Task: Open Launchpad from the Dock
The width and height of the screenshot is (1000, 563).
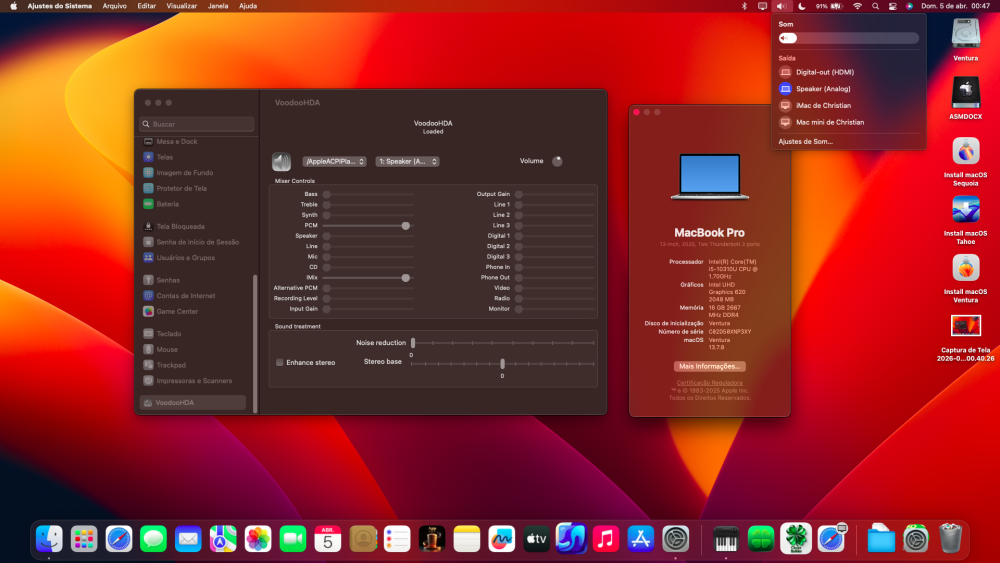Action: click(84, 539)
